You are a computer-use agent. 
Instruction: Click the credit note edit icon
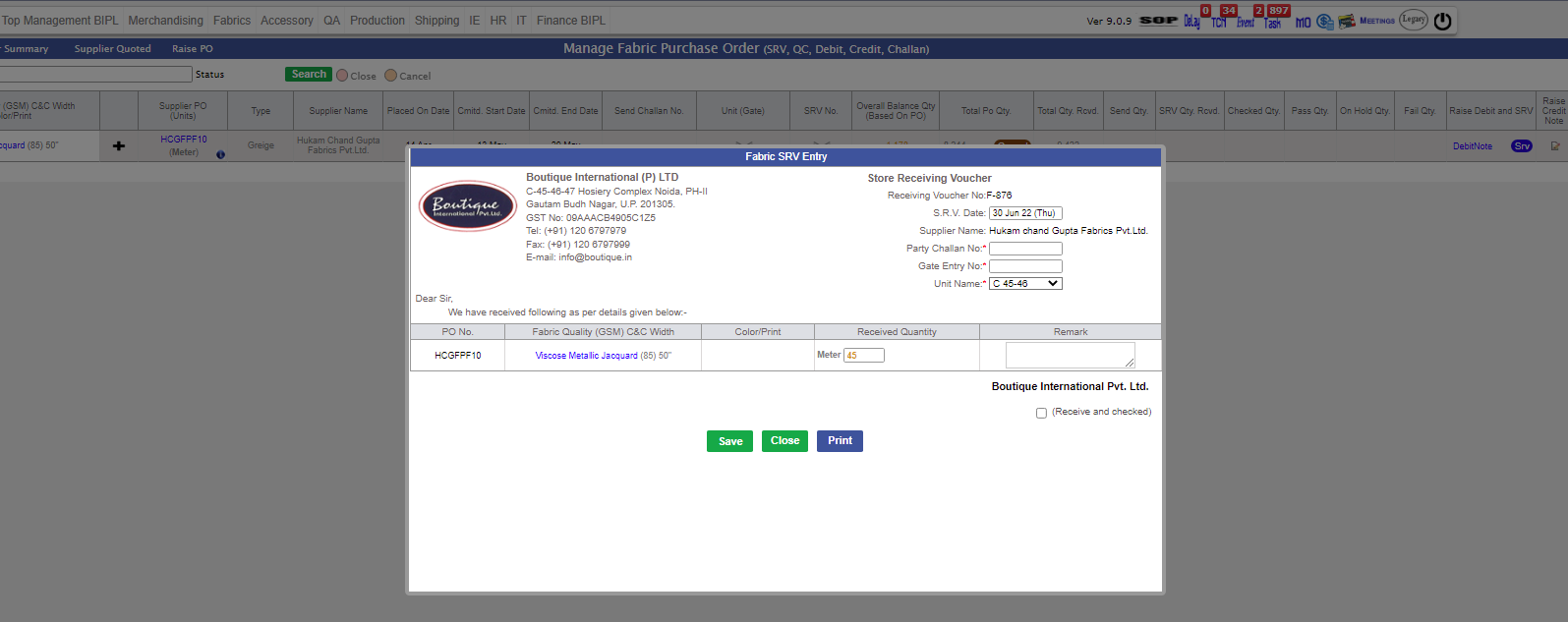point(1555,146)
